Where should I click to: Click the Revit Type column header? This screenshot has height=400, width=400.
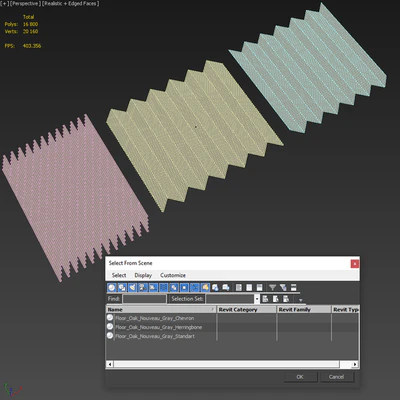tap(345, 310)
